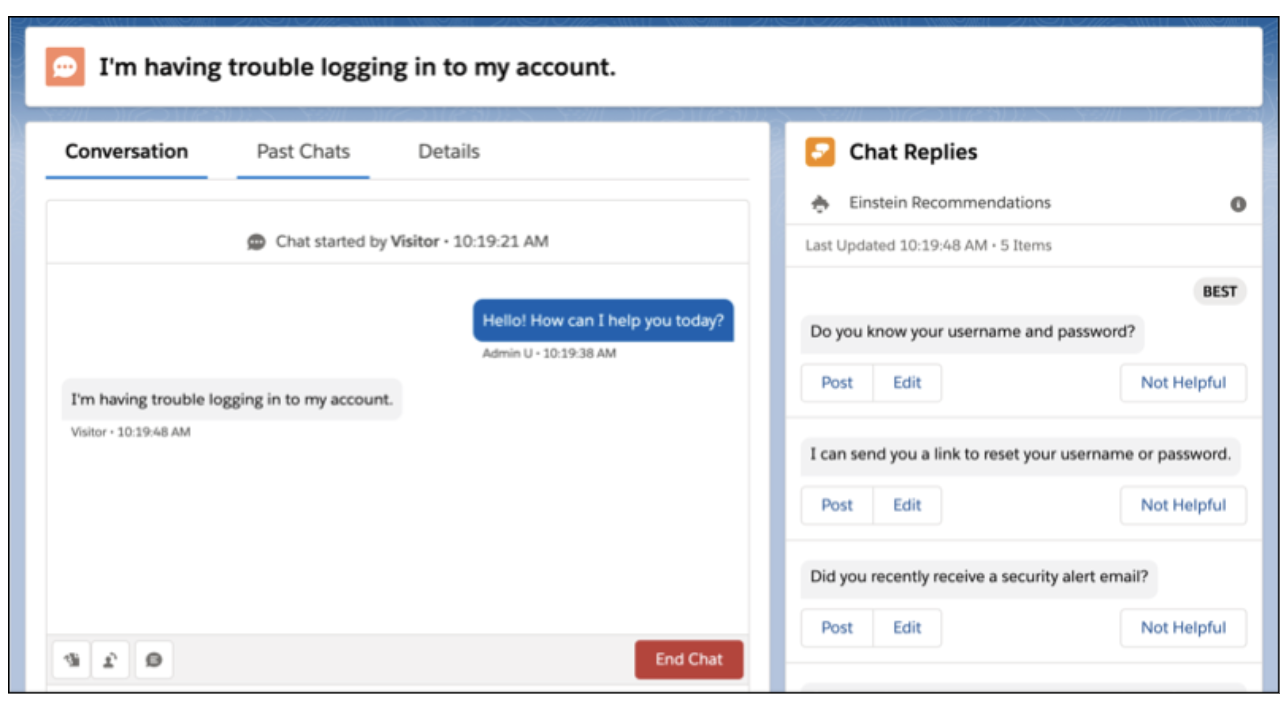Image resolution: width=1288 pixels, height=706 pixels.
Task: Click the 'I can send you a link' suggestion
Action: pyautogui.click(x=1020, y=454)
